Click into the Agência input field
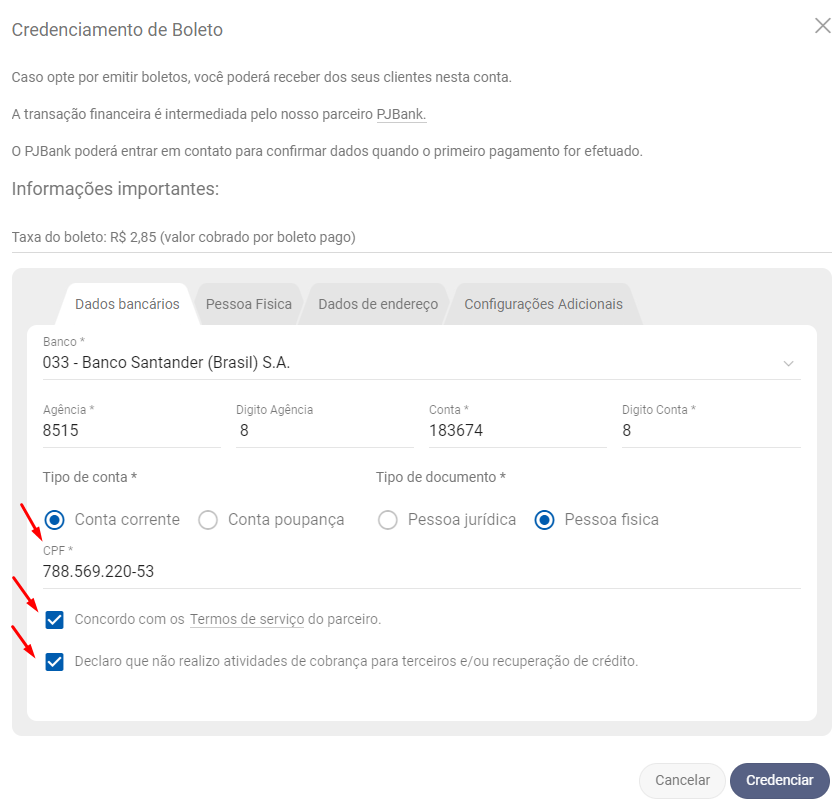 130,431
